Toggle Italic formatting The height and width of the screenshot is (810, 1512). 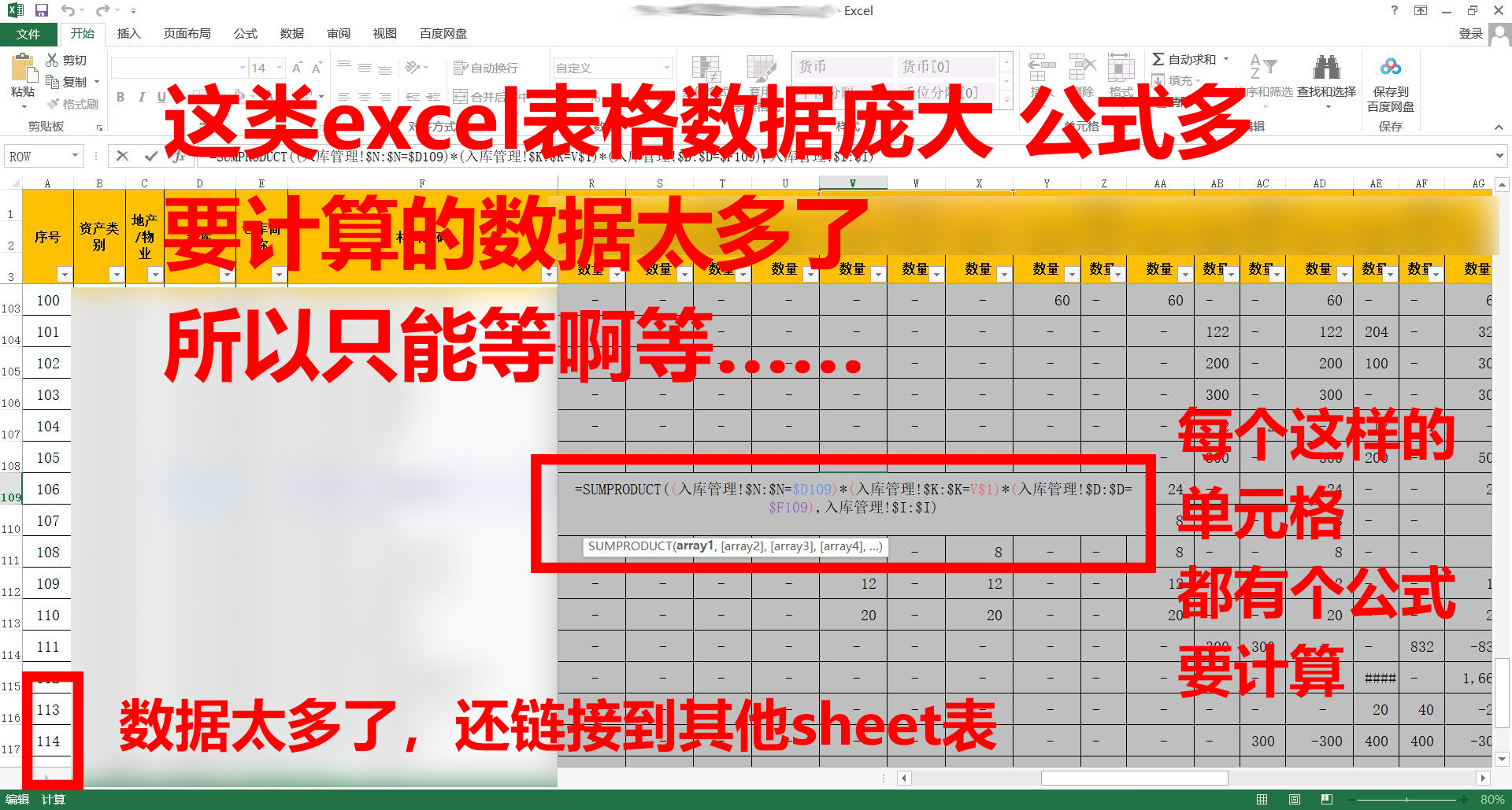tap(141, 97)
